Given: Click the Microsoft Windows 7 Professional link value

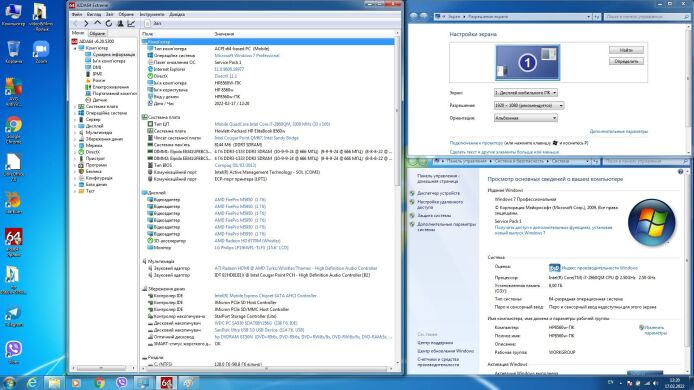Looking at the screenshot, I should [247, 56].
